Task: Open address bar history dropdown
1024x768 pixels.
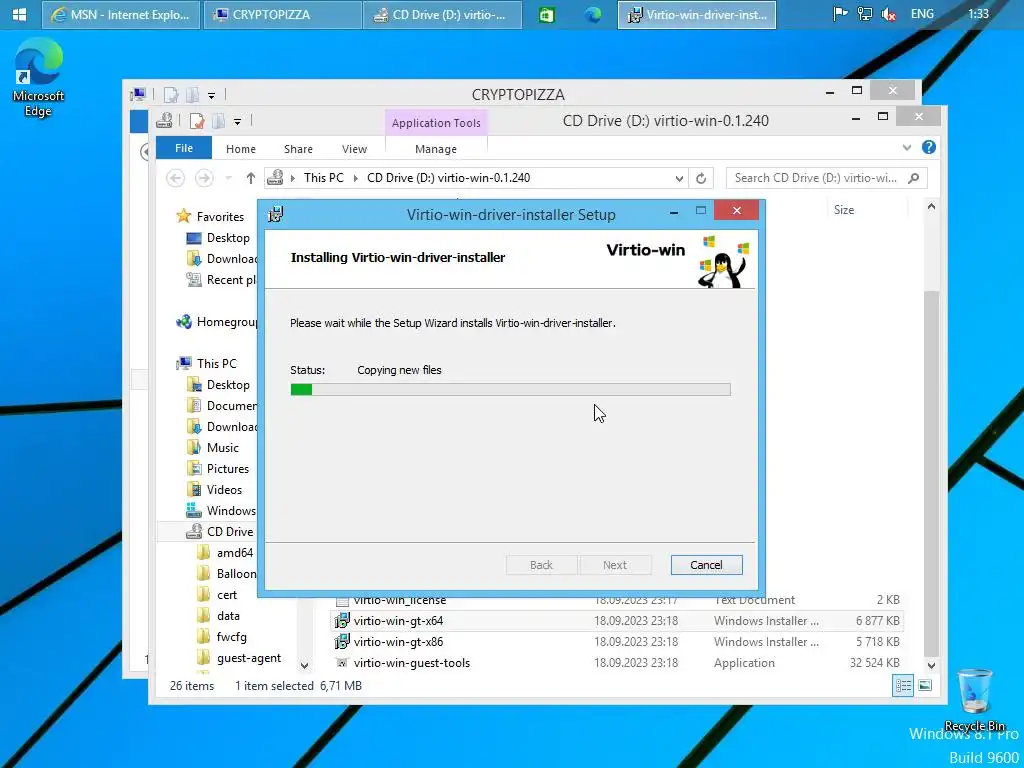Action: (x=679, y=178)
